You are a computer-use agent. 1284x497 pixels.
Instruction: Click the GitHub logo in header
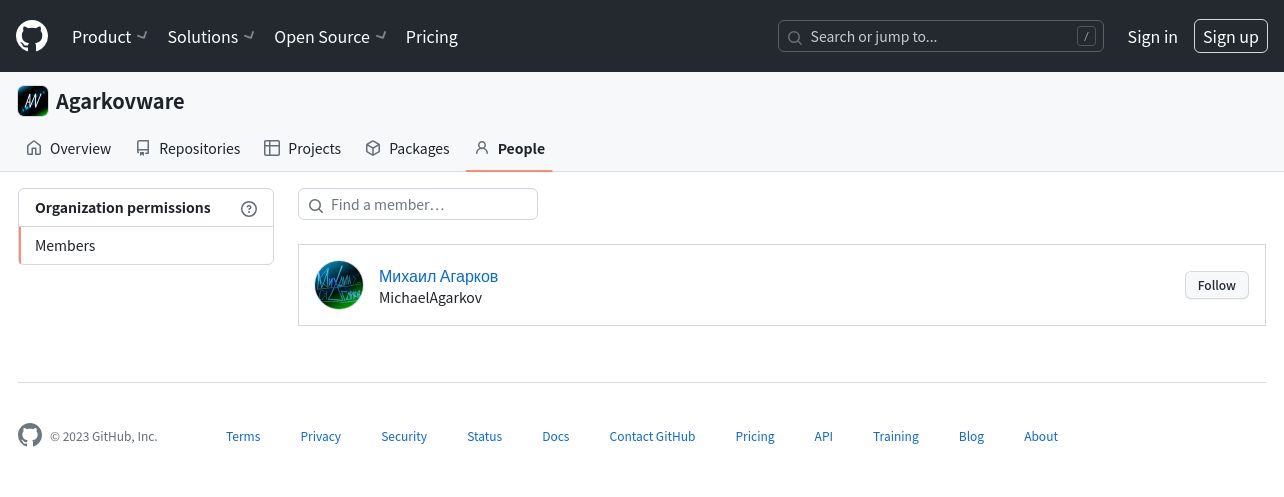(x=32, y=37)
